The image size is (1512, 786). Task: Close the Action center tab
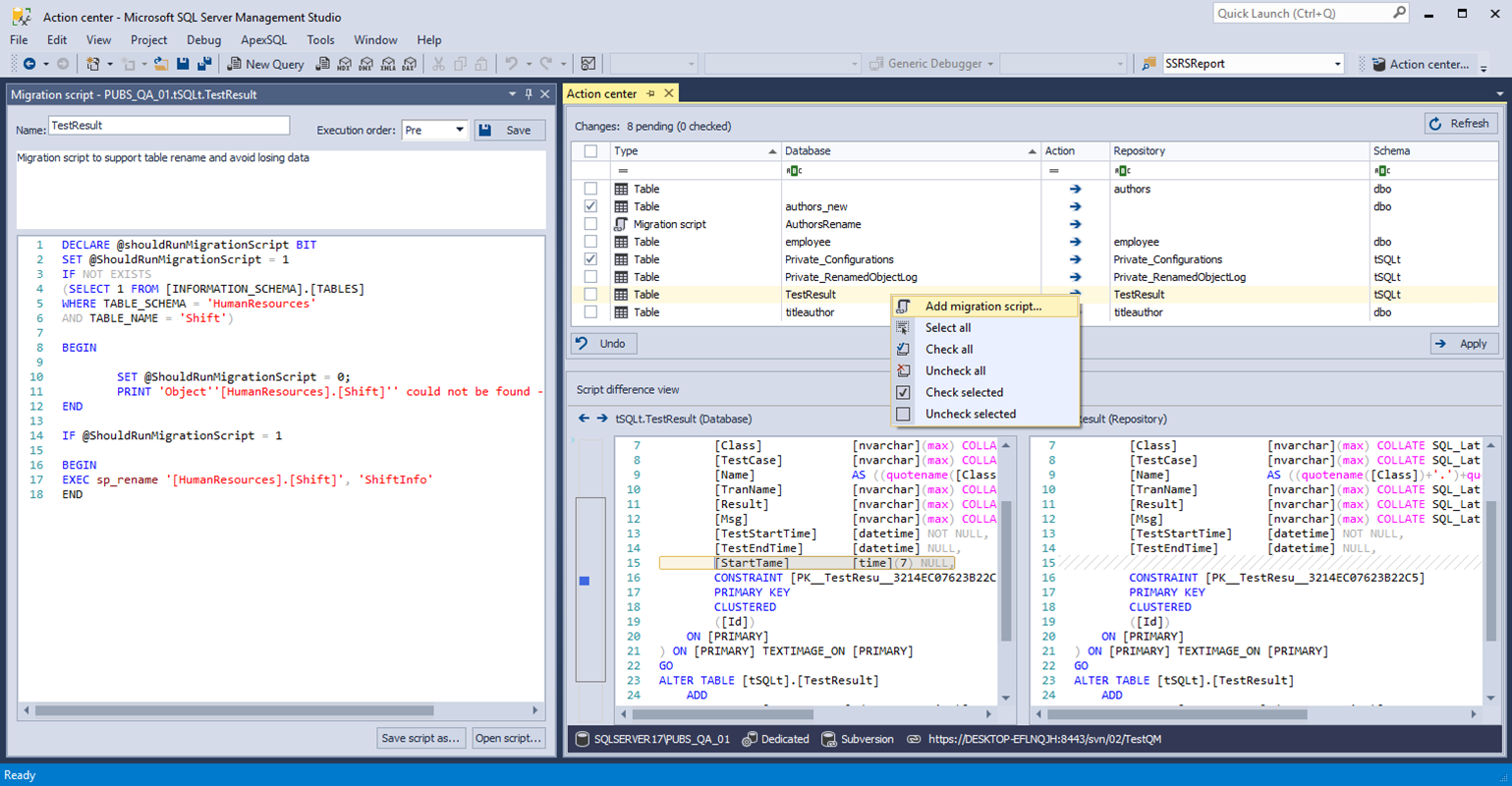click(669, 93)
